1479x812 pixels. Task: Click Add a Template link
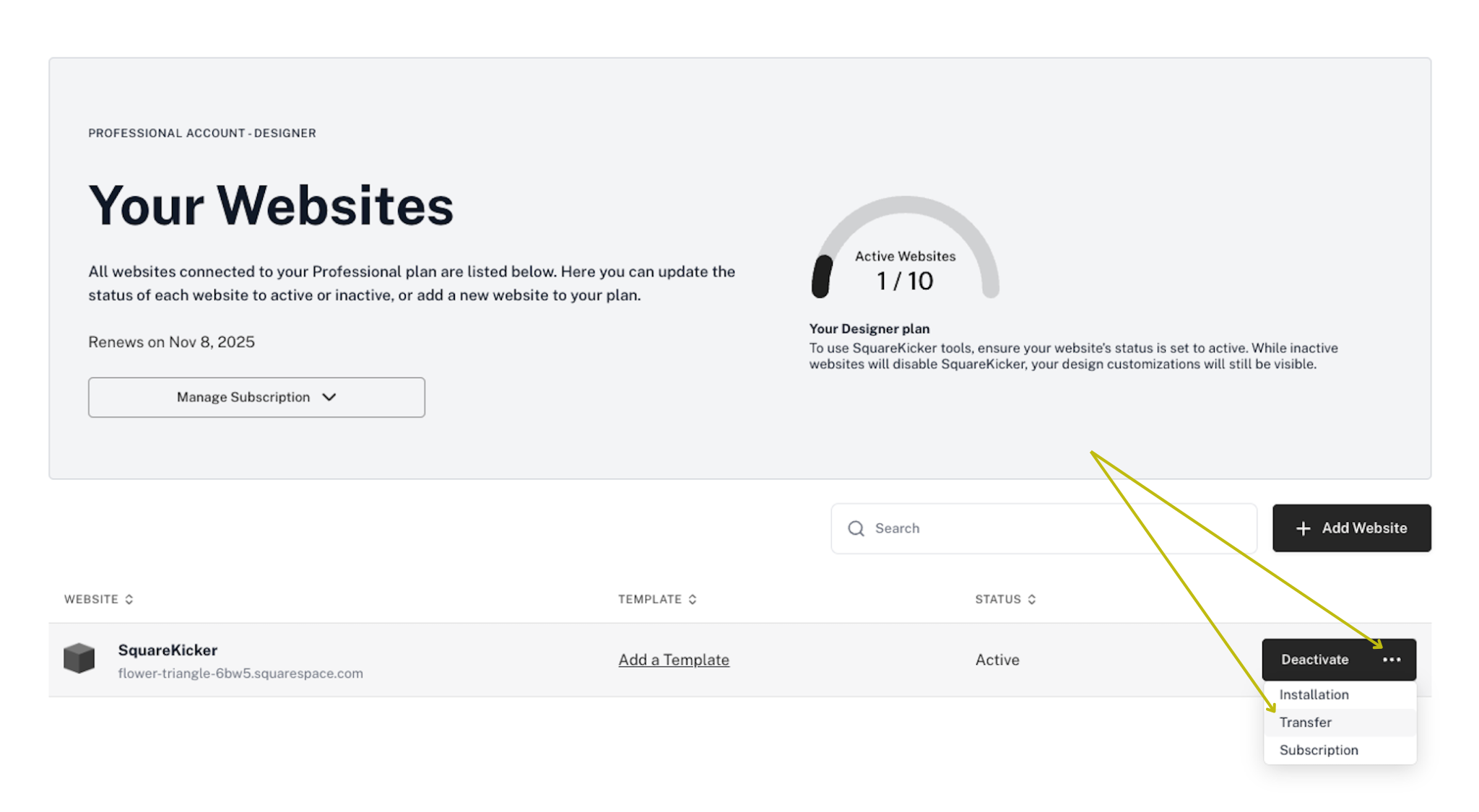pyautogui.click(x=672, y=659)
